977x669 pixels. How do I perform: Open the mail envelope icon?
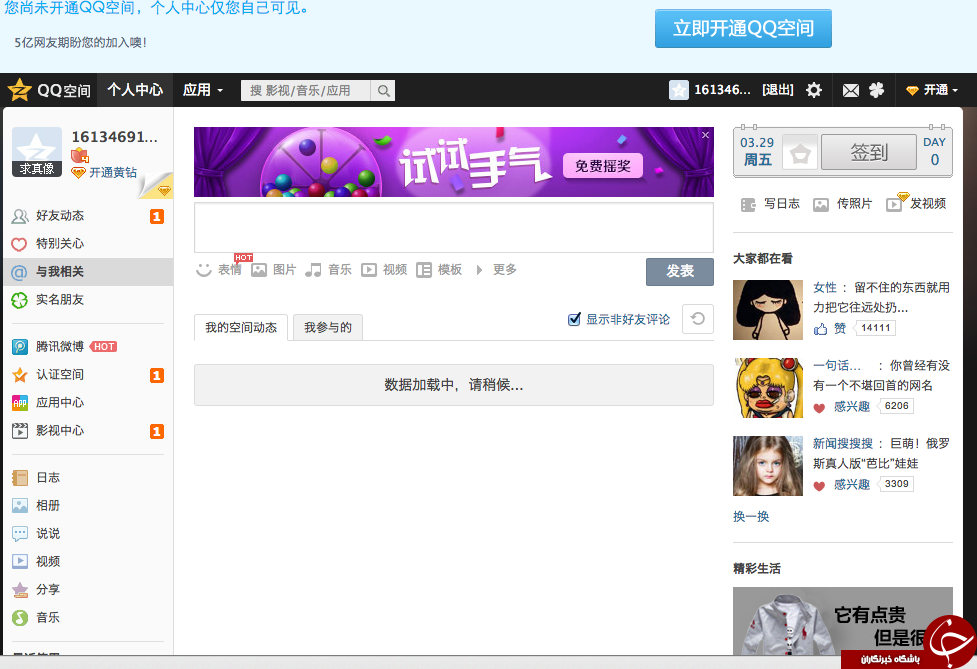[x=851, y=90]
